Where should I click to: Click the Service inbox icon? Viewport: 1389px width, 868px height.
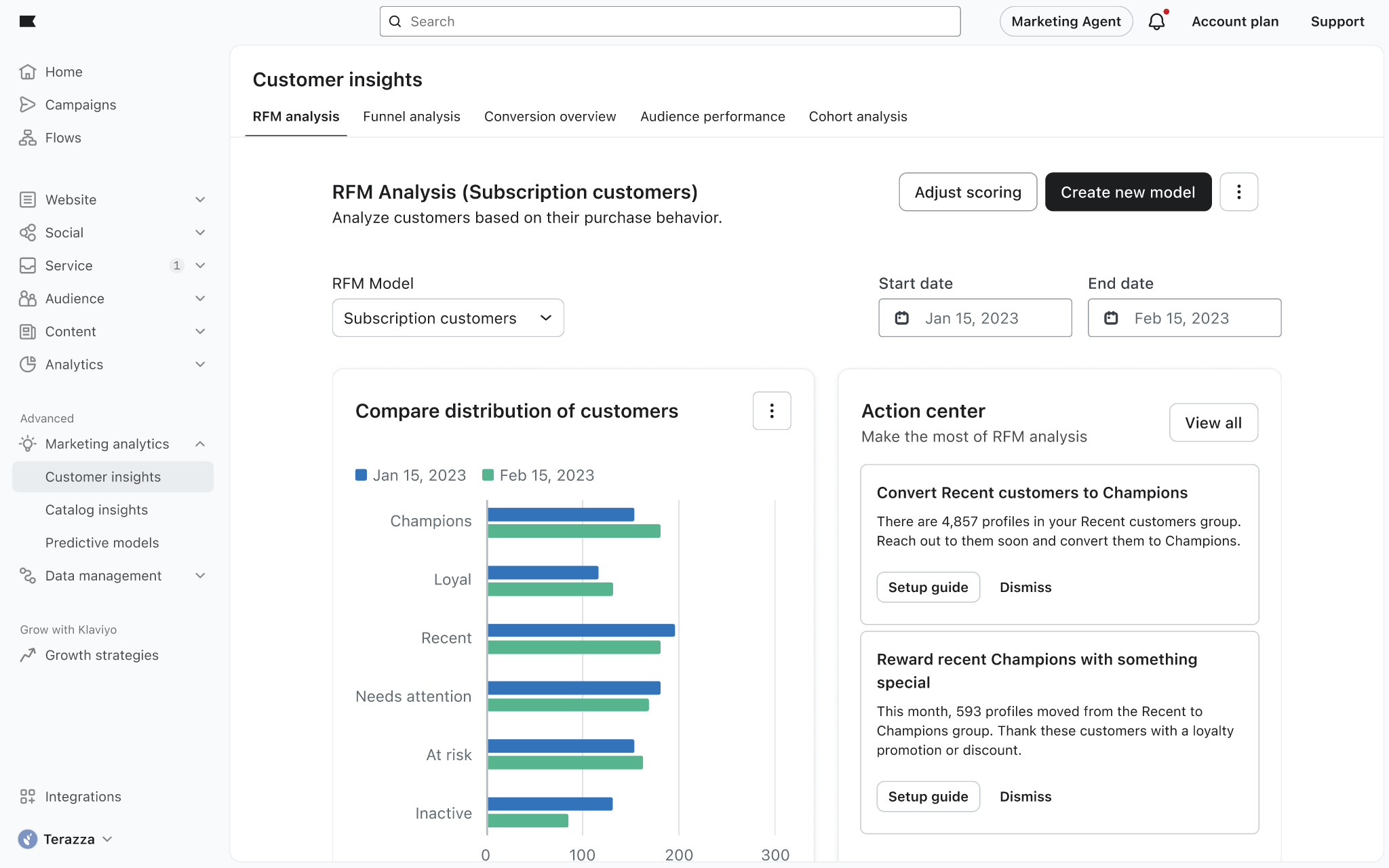pyautogui.click(x=28, y=265)
